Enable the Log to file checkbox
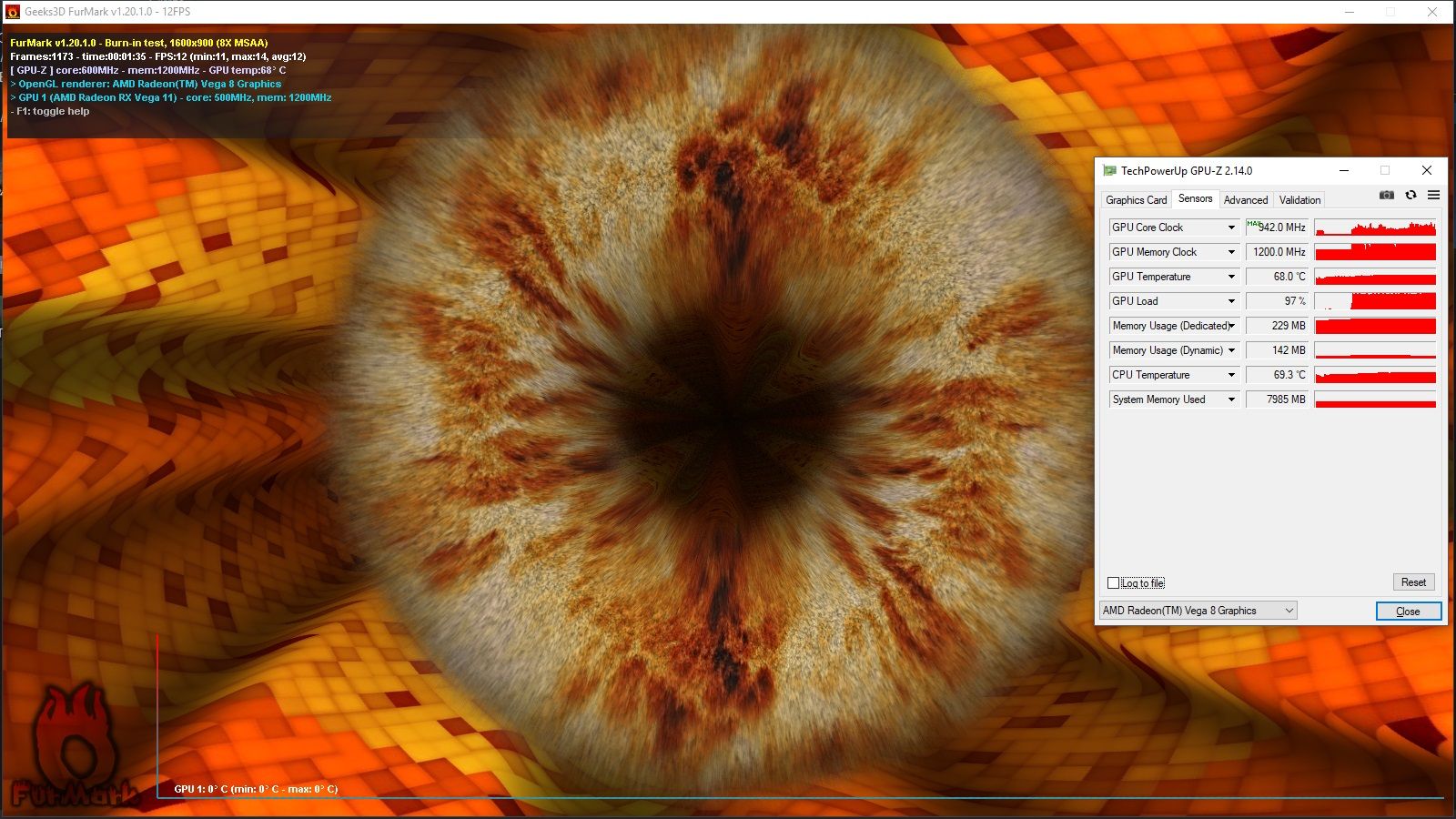Viewport: 1456px width, 819px height. point(1113,582)
